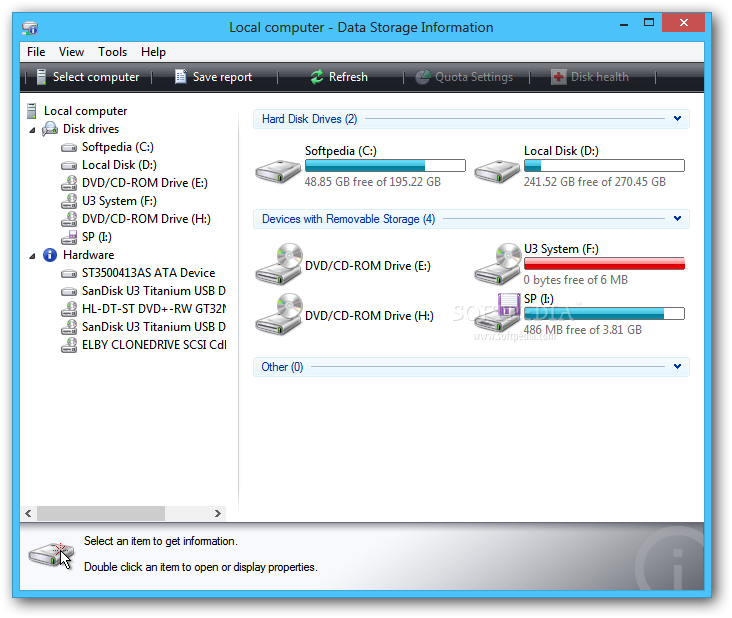The width and height of the screenshot is (732, 618).
Task: Click "Select an item to get information." text
Action: tap(161, 541)
